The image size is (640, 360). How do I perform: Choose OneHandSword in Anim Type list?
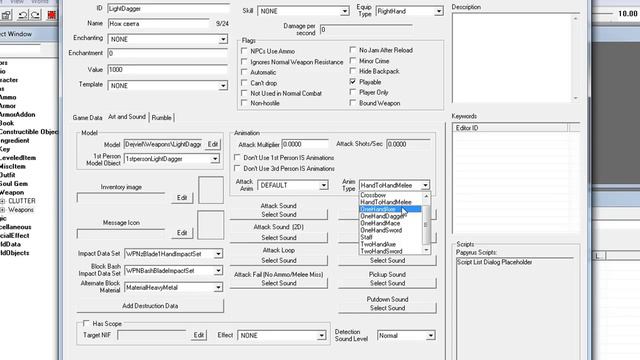click(x=390, y=230)
